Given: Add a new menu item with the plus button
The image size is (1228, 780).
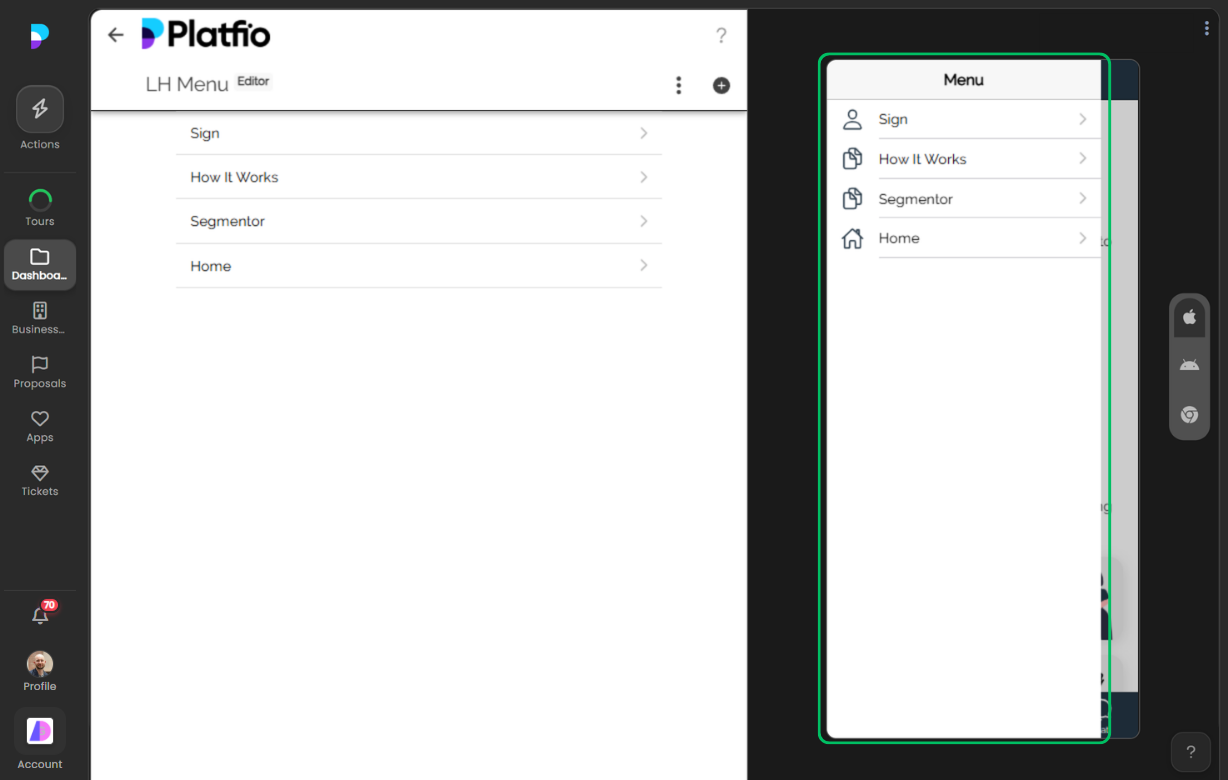Looking at the screenshot, I should 721,86.
